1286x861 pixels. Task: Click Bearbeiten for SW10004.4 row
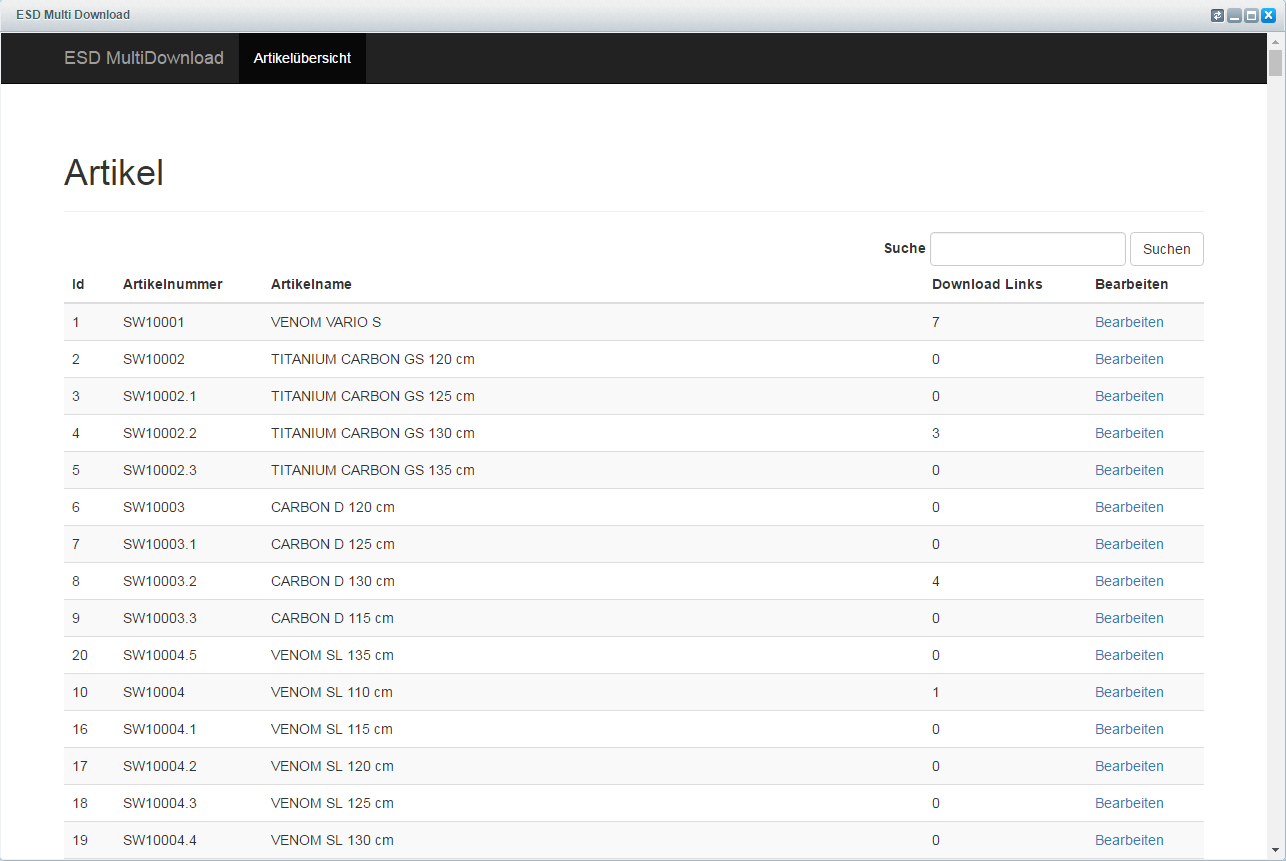click(x=1129, y=840)
